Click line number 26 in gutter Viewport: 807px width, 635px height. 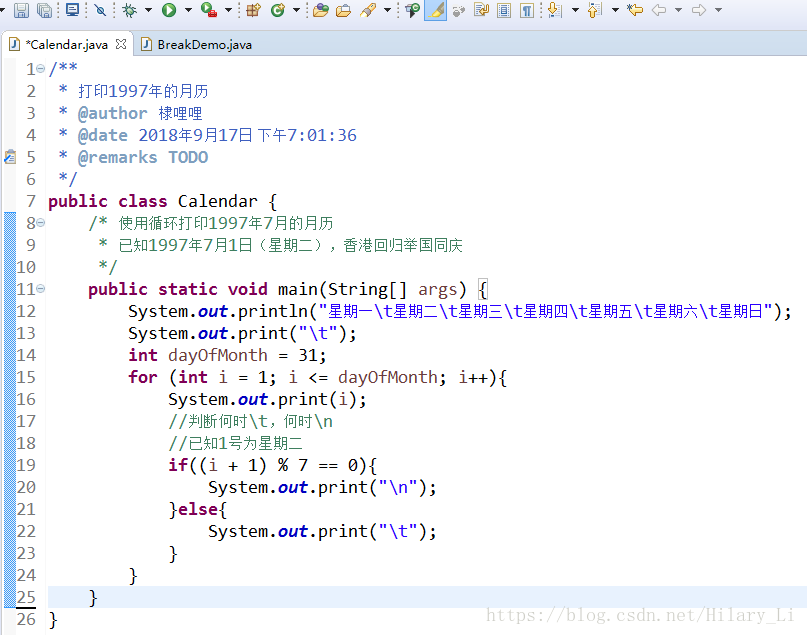click(26, 619)
